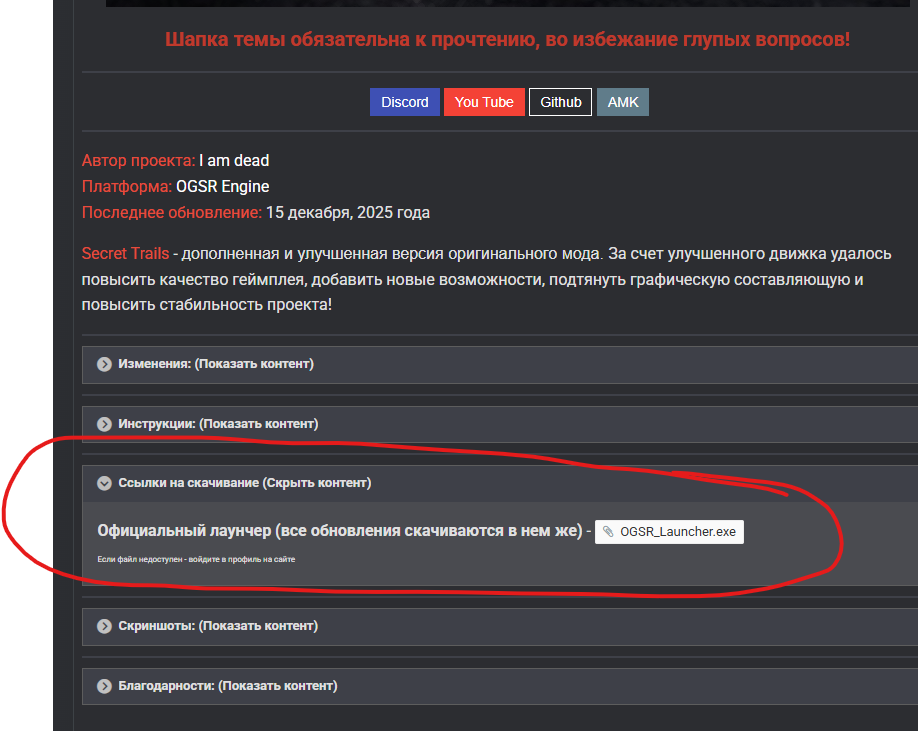This screenshot has width=918, height=731.
Task: Click the author name I am dead
Action: (234, 160)
